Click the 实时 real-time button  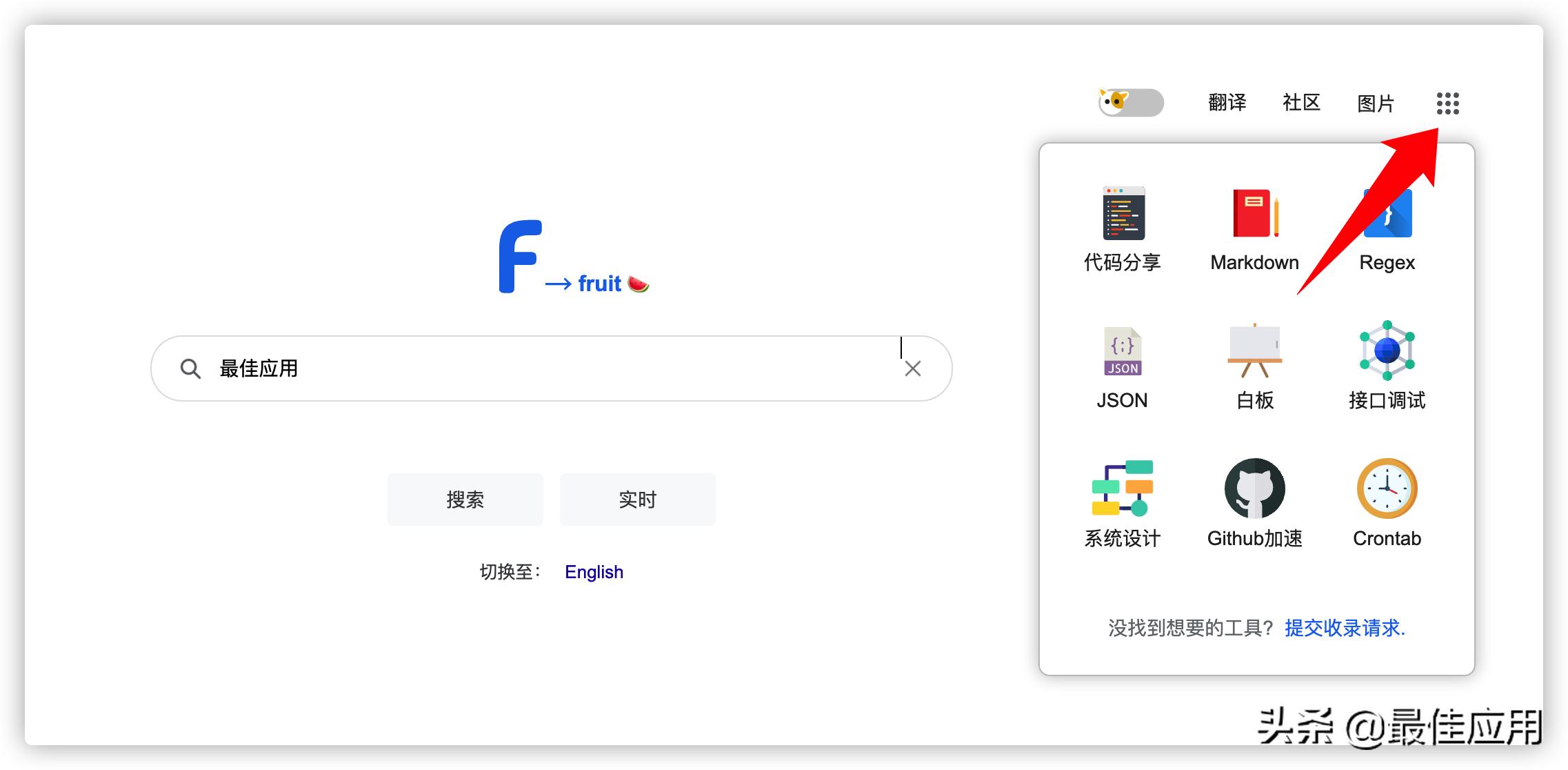click(637, 499)
